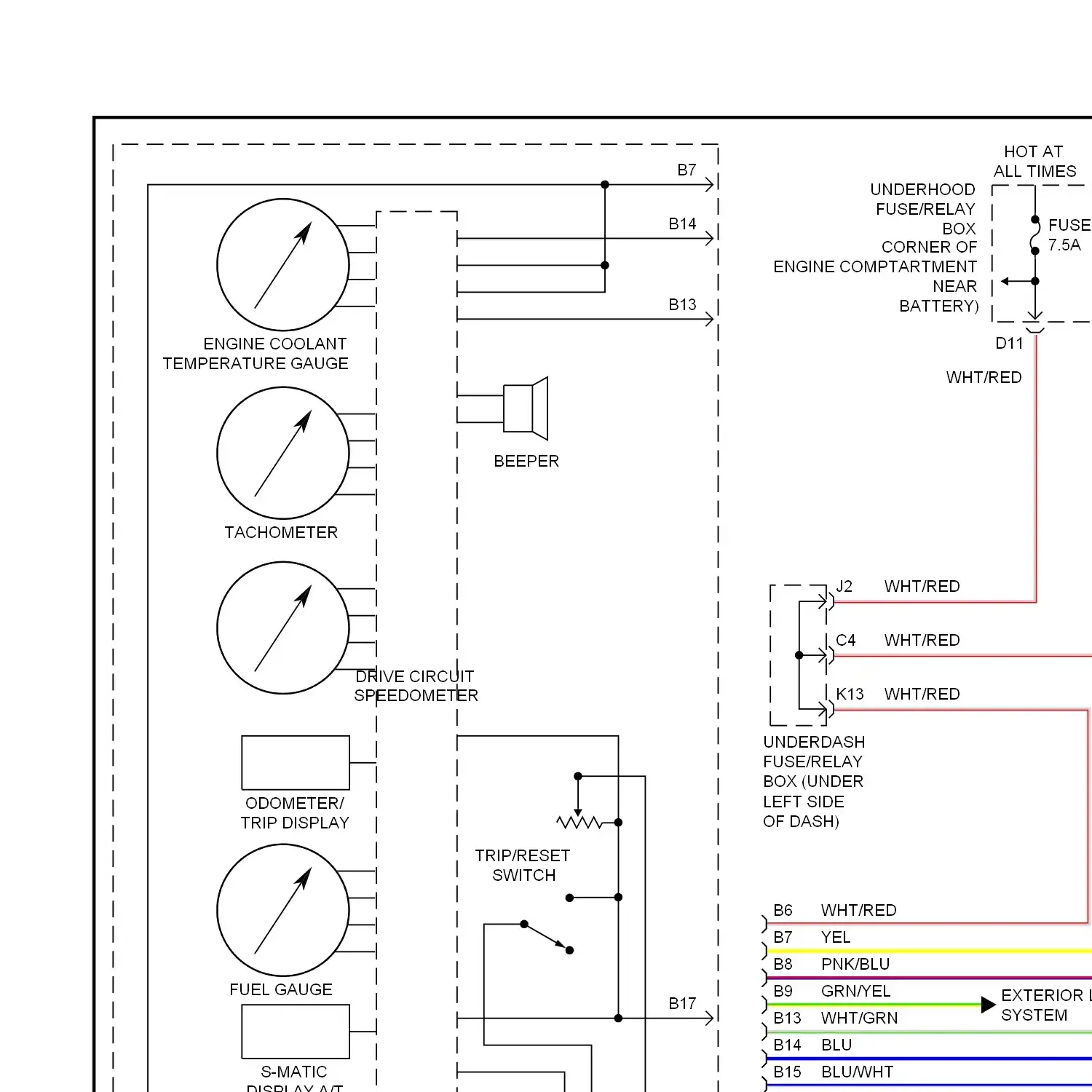Click the speedometer gauge circle symbol
Screen dimensions: 1092x1092
point(283,628)
